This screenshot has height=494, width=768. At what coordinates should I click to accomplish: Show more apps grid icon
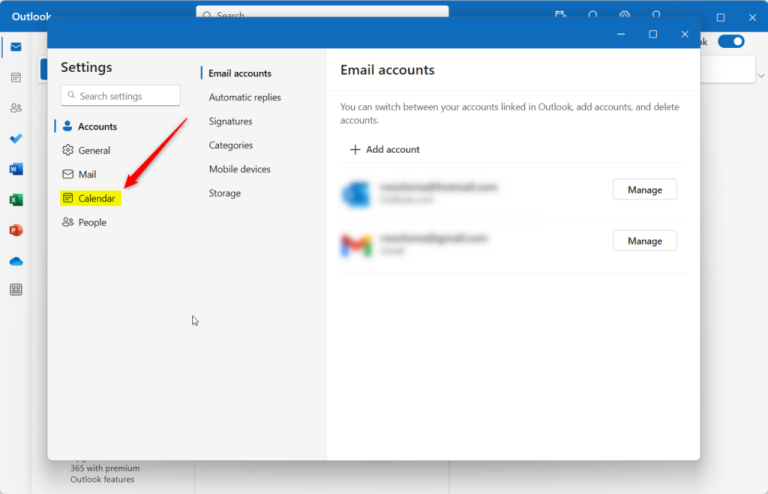(16, 290)
